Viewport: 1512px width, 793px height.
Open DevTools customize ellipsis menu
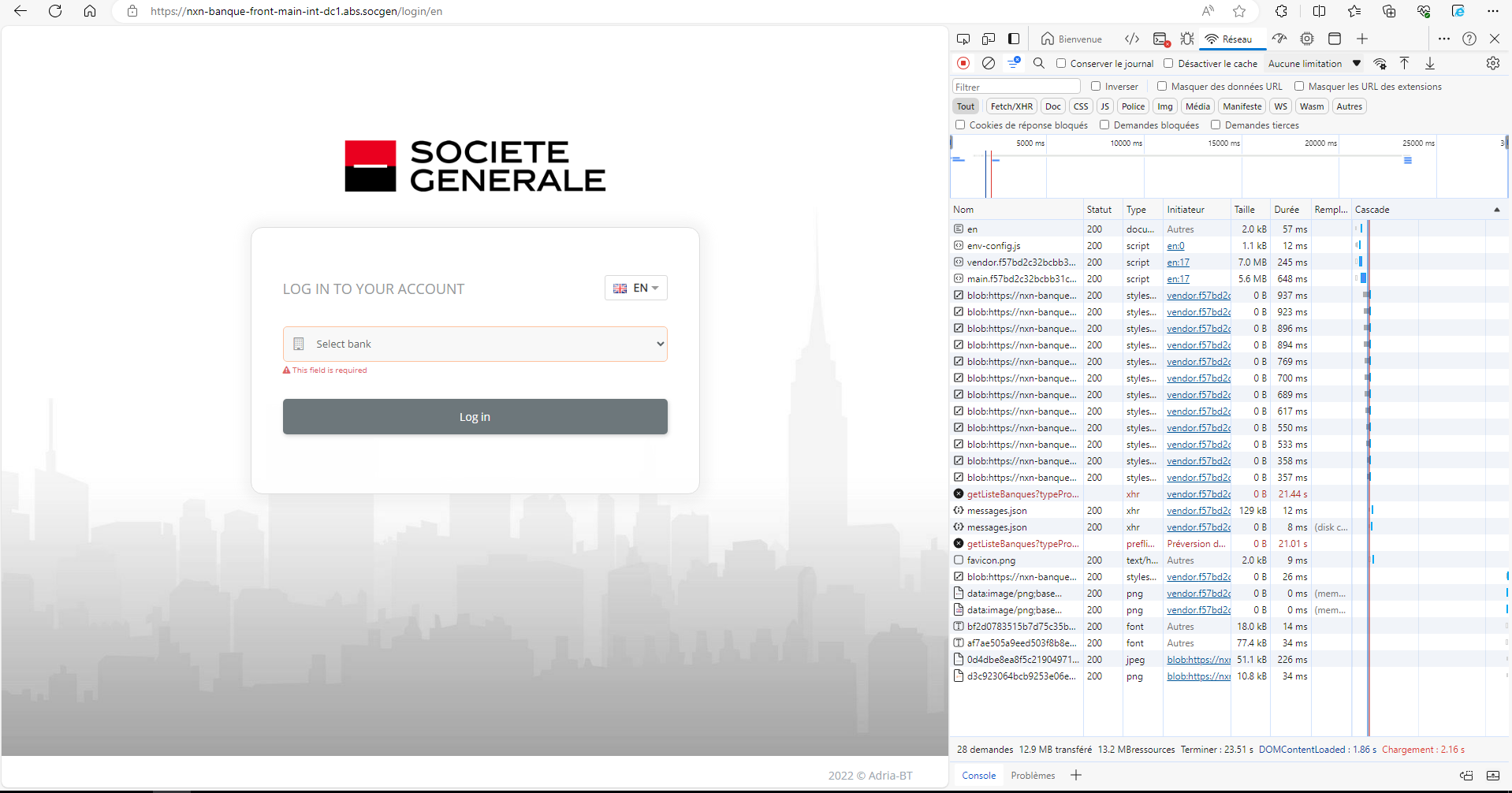(1444, 39)
